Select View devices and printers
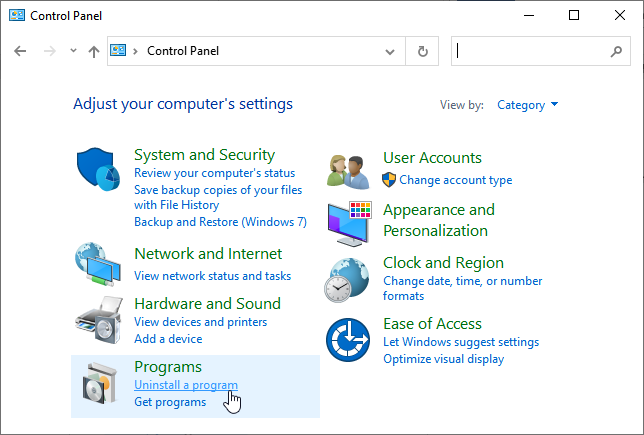Screen dimensions: 644x435 (x=200, y=322)
